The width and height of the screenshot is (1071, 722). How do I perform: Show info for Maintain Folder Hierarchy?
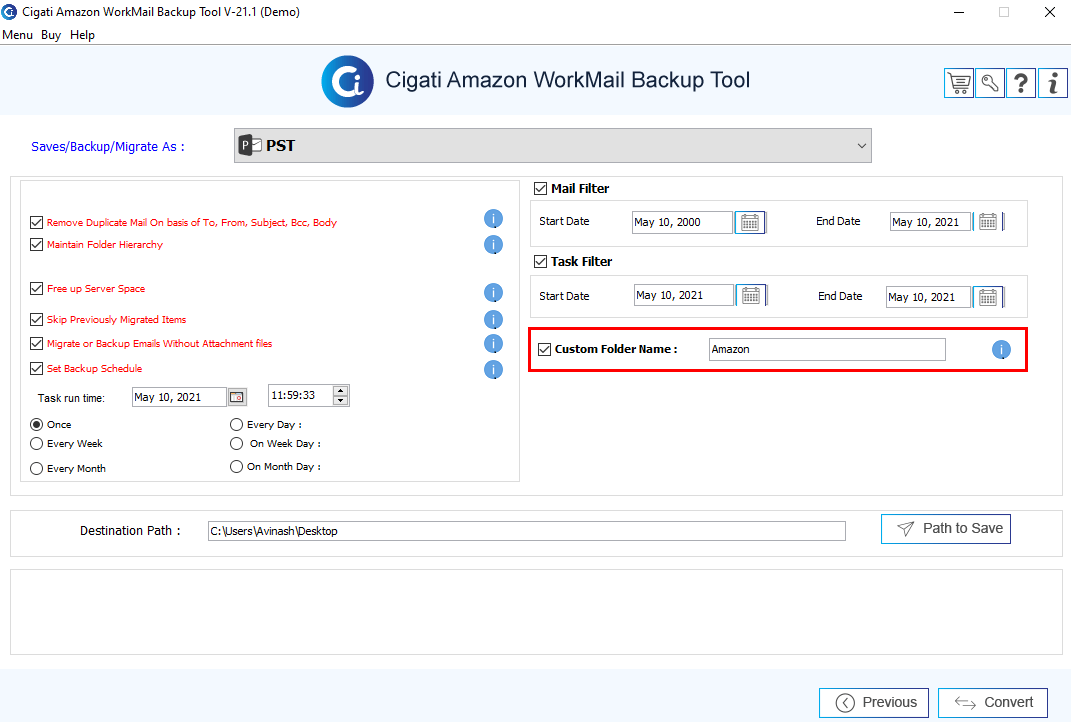(493, 245)
